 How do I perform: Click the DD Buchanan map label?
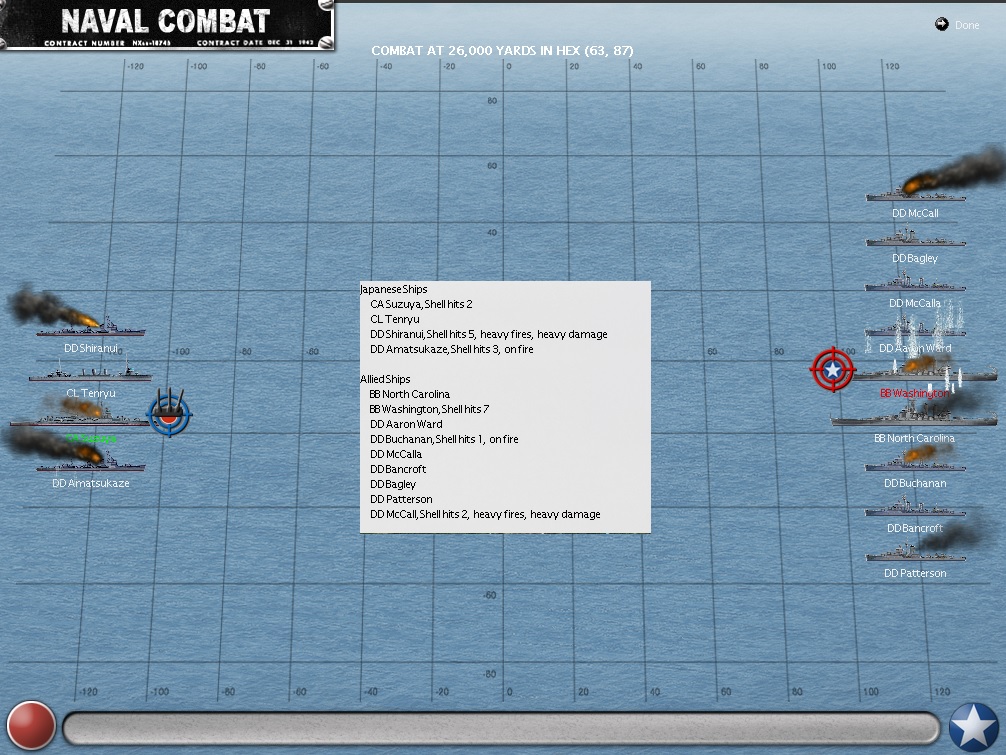tap(915, 483)
